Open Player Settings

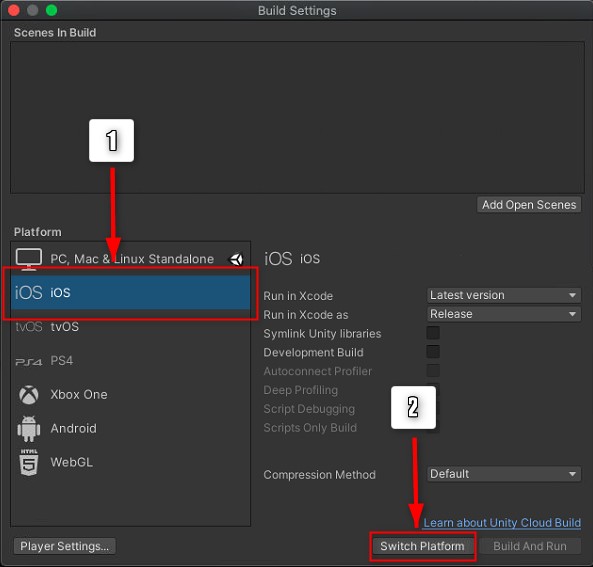click(65, 546)
